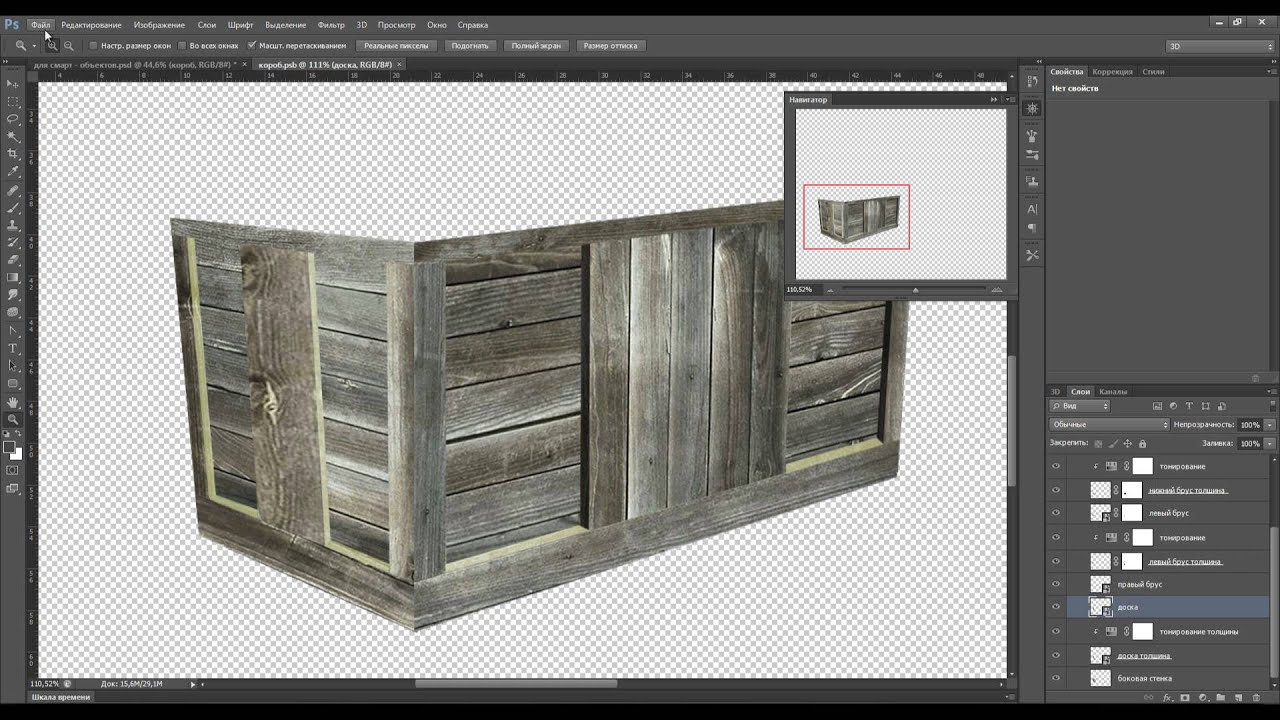Click the 'Подогнать' button
1280x720 pixels.
(x=470, y=45)
